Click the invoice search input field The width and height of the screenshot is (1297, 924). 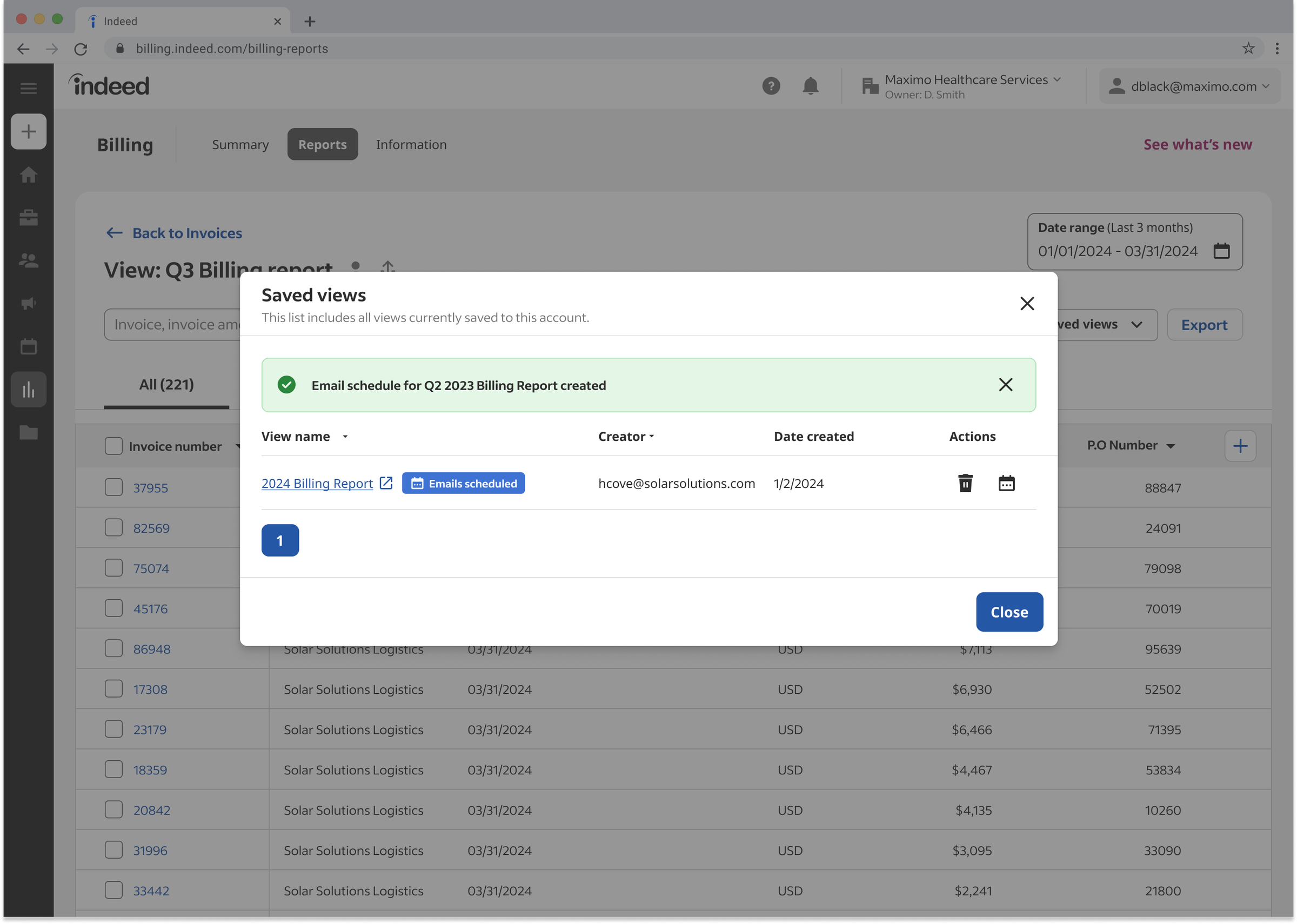[x=172, y=324]
